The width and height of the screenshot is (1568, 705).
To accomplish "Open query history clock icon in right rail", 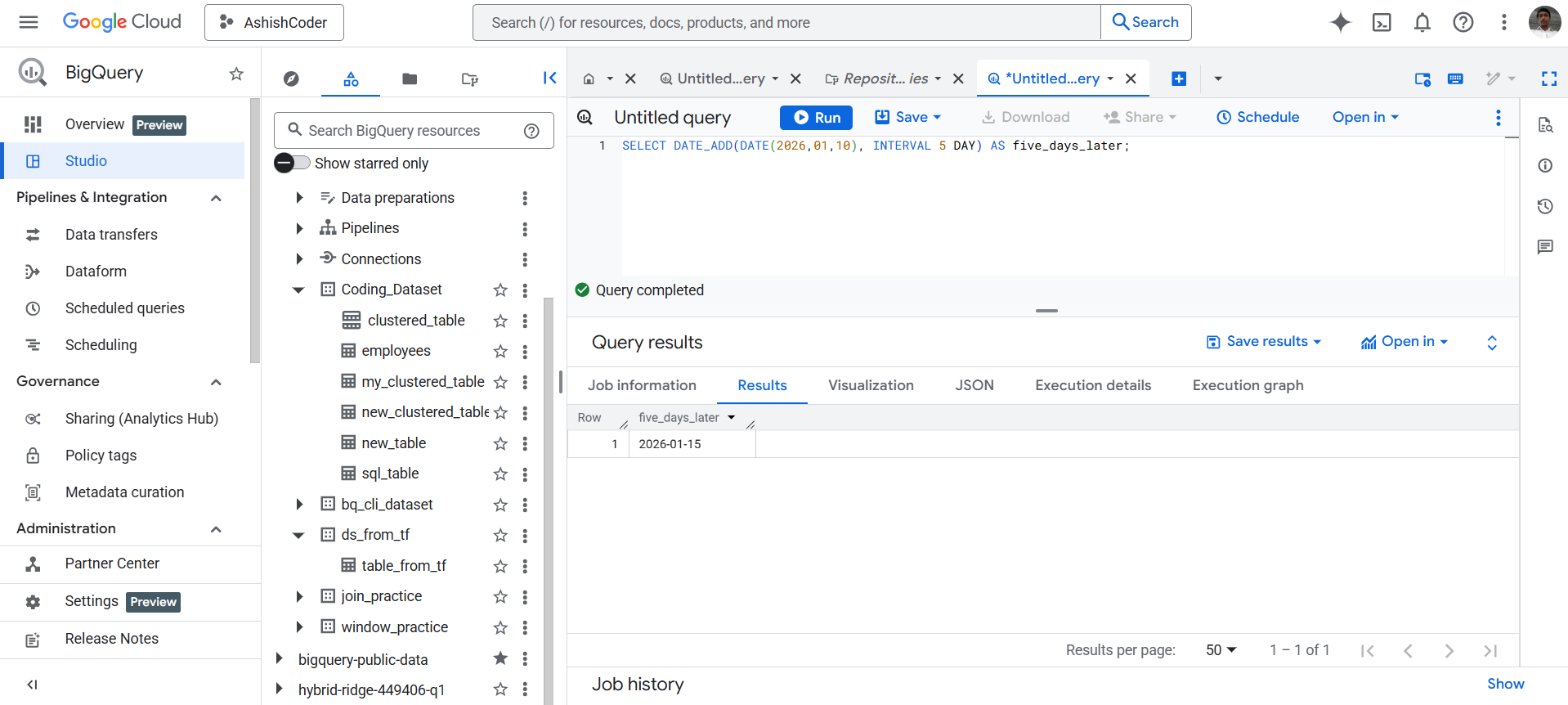I will (x=1545, y=206).
